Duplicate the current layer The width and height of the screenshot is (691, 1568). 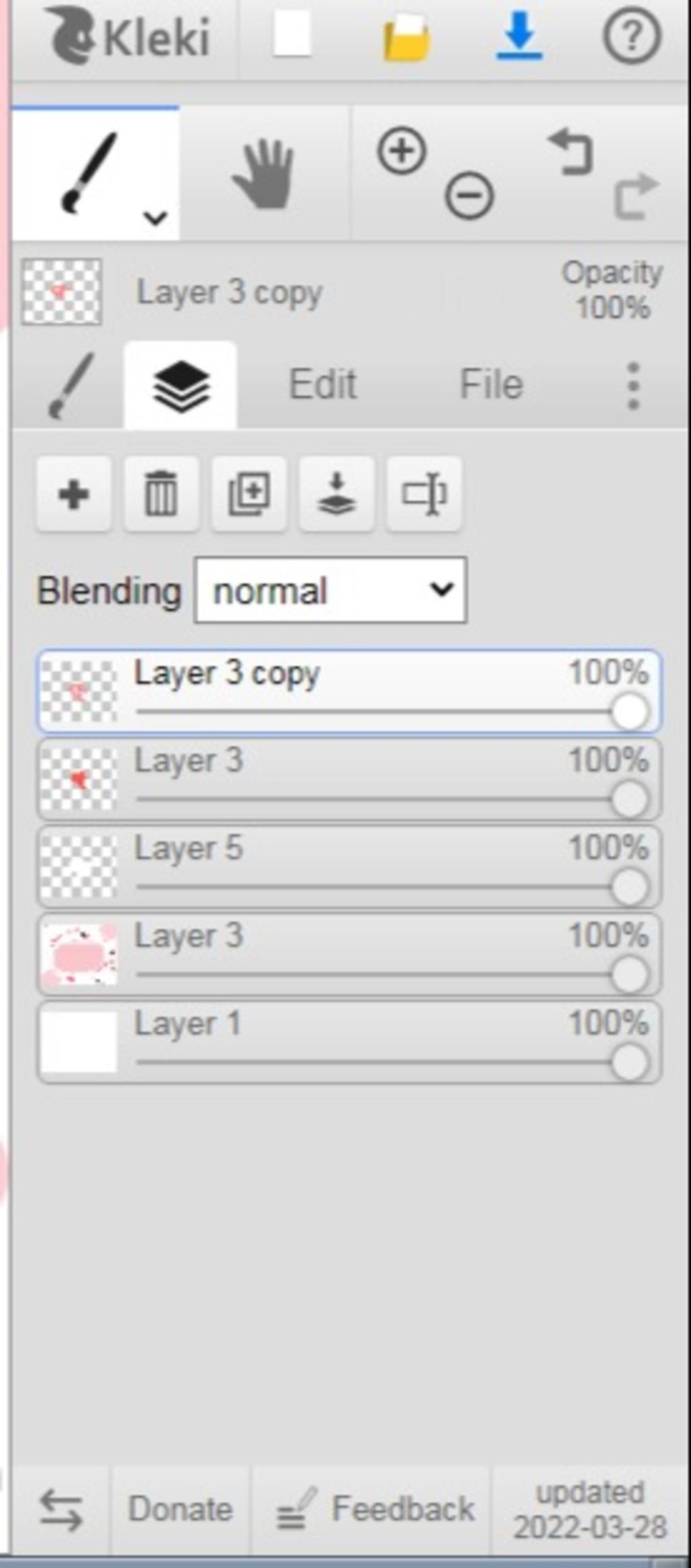coord(249,494)
